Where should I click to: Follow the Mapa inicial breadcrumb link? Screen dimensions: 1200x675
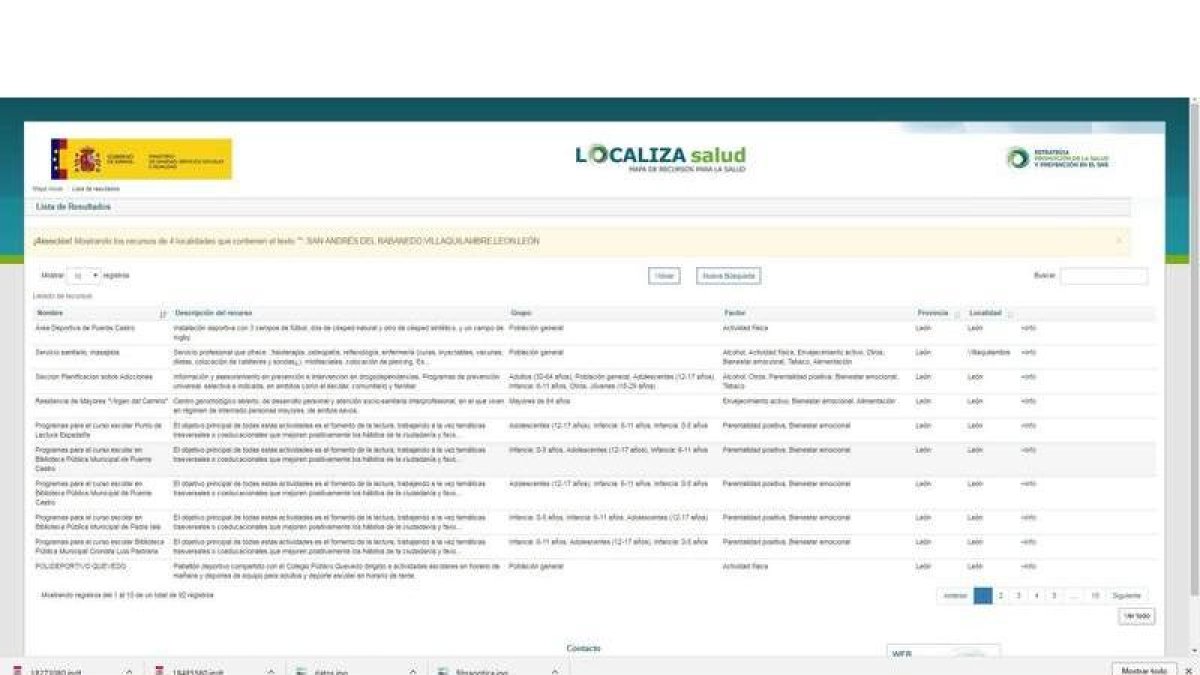(49, 188)
